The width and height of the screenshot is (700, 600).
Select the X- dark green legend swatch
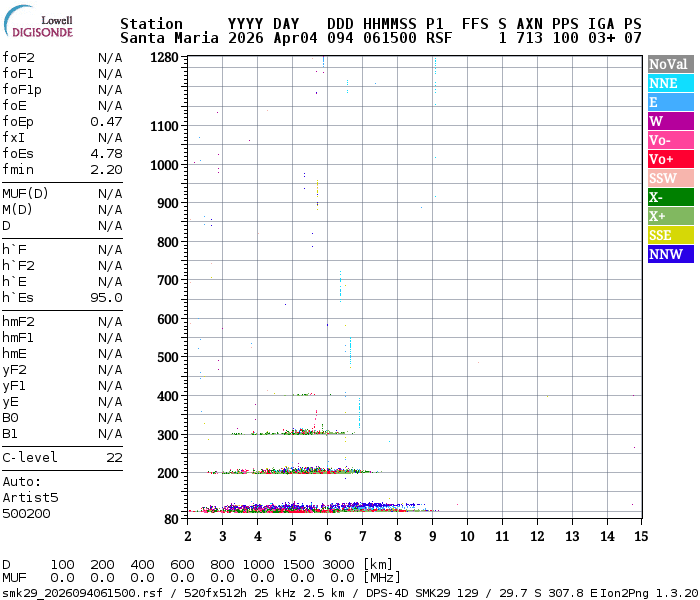point(670,197)
